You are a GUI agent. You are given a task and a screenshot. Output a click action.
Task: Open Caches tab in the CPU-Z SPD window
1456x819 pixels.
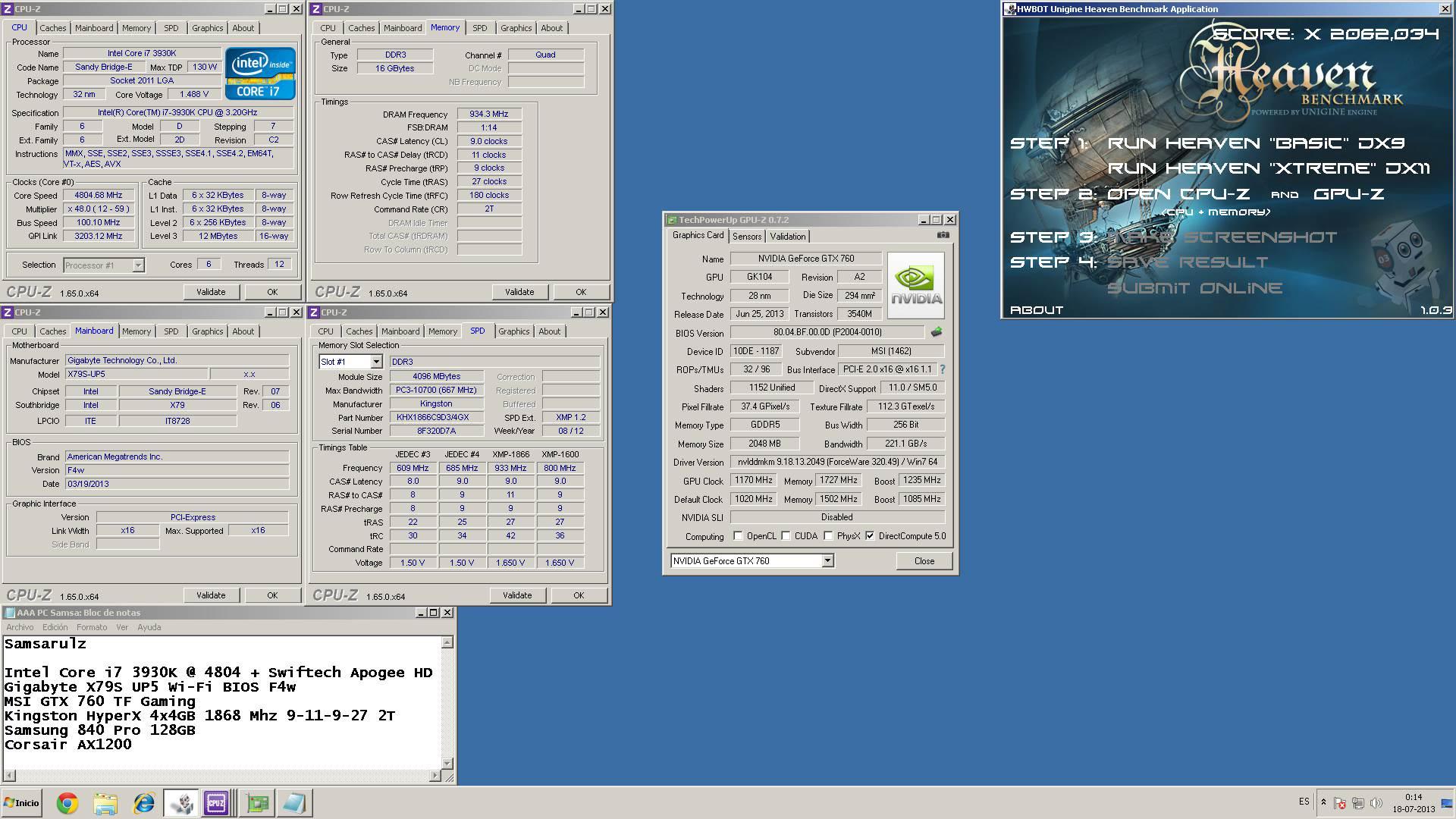pos(359,331)
